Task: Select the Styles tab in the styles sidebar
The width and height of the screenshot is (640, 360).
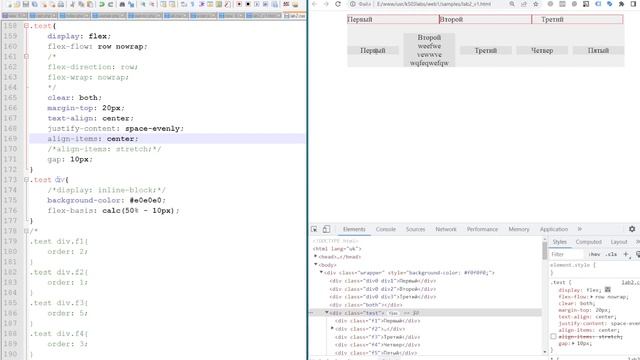Action: tap(560, 242)
